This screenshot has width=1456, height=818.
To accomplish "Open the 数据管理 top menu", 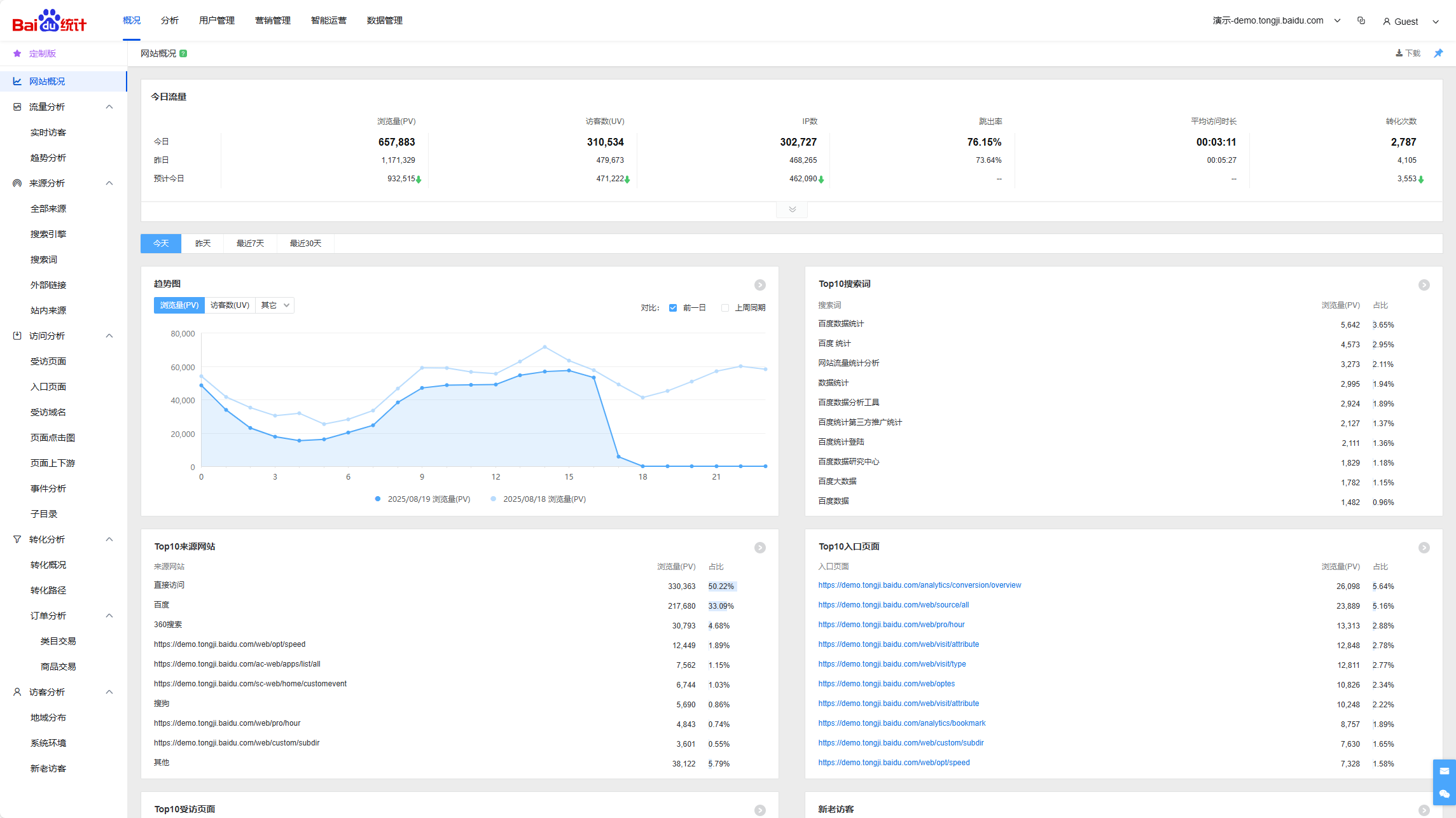I will coord(385,20).
